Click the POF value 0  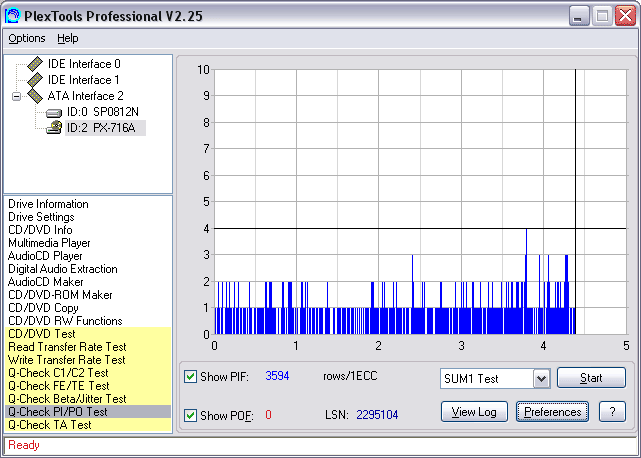268,415
